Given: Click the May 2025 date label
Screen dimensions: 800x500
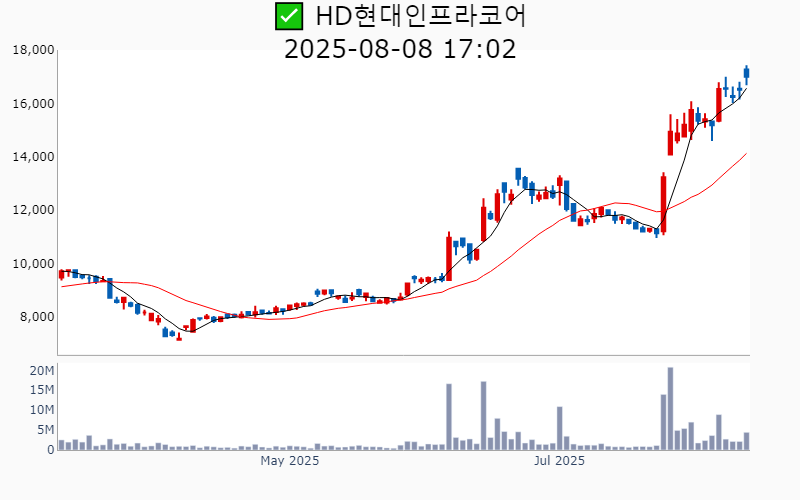Looking at the screenshot, I should pos(290,461).
